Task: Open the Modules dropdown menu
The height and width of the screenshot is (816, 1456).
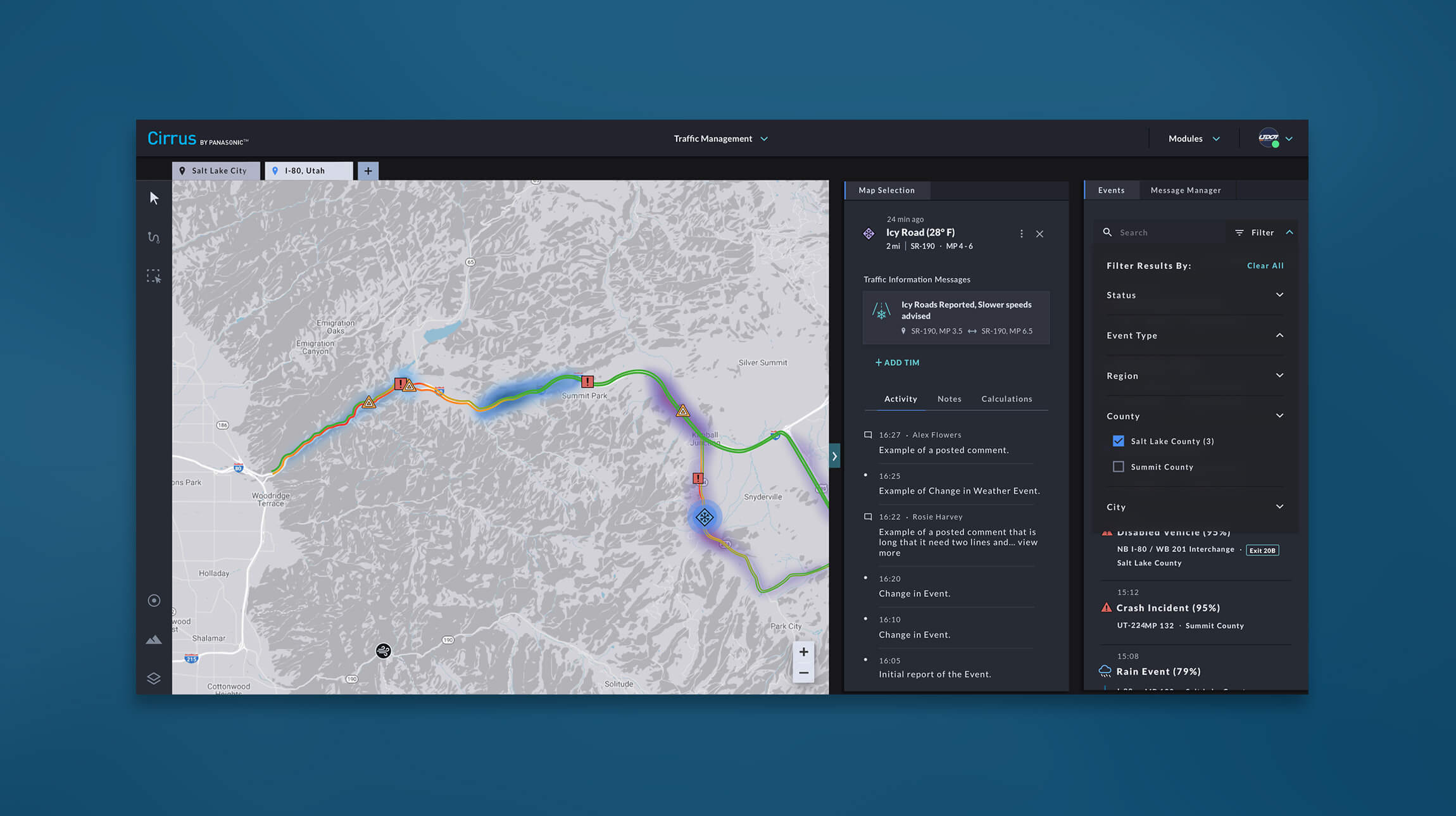Action: (1193, 139)
